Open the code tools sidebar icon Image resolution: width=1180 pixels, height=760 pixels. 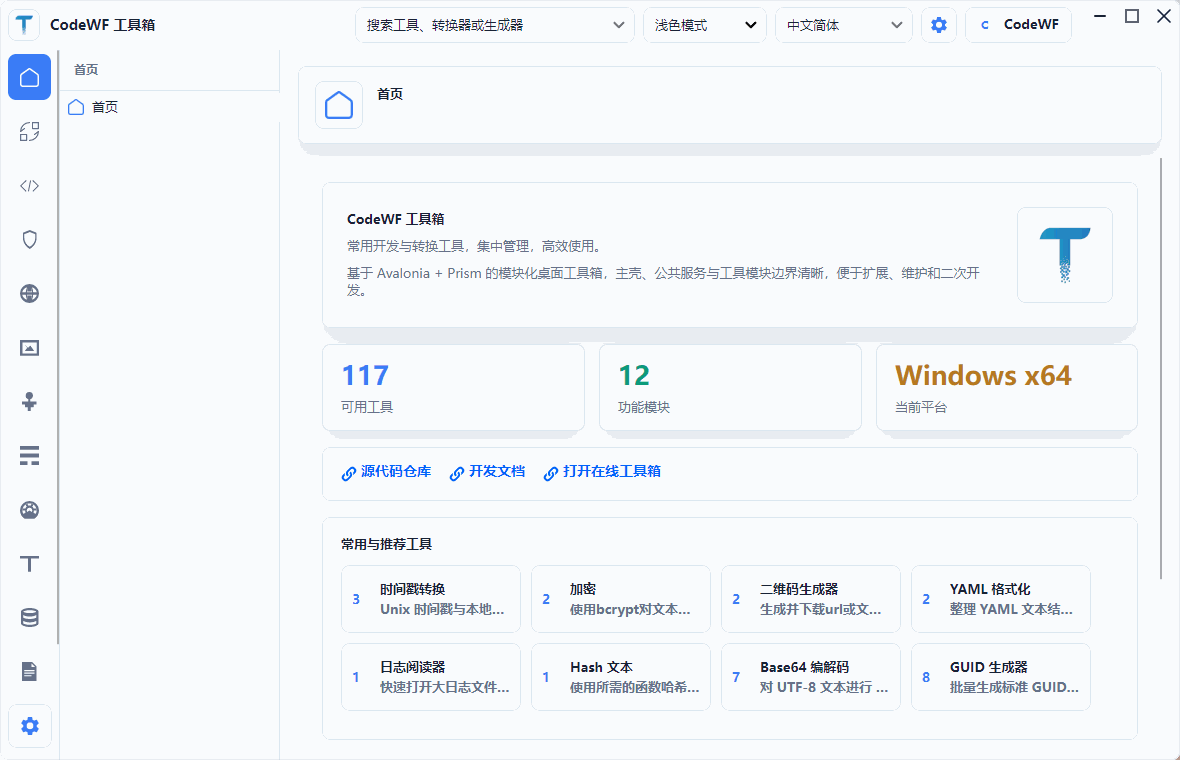29,186
